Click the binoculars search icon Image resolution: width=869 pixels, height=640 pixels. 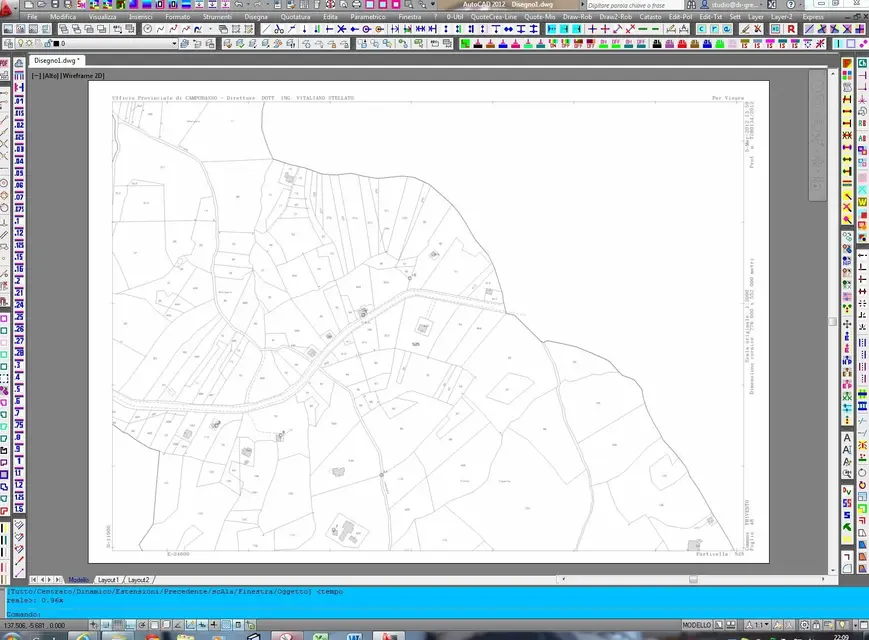coord(691,4)
